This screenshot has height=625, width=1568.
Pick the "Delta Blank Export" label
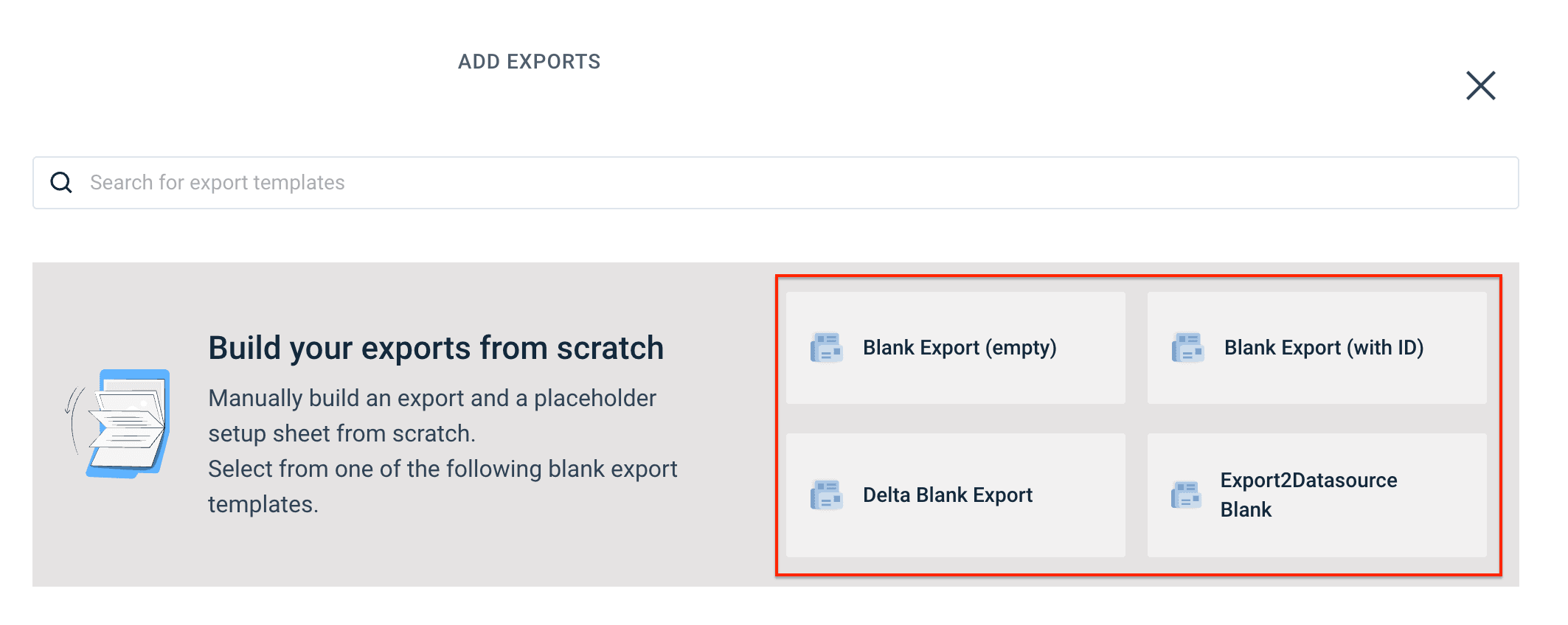pos(948,495)
